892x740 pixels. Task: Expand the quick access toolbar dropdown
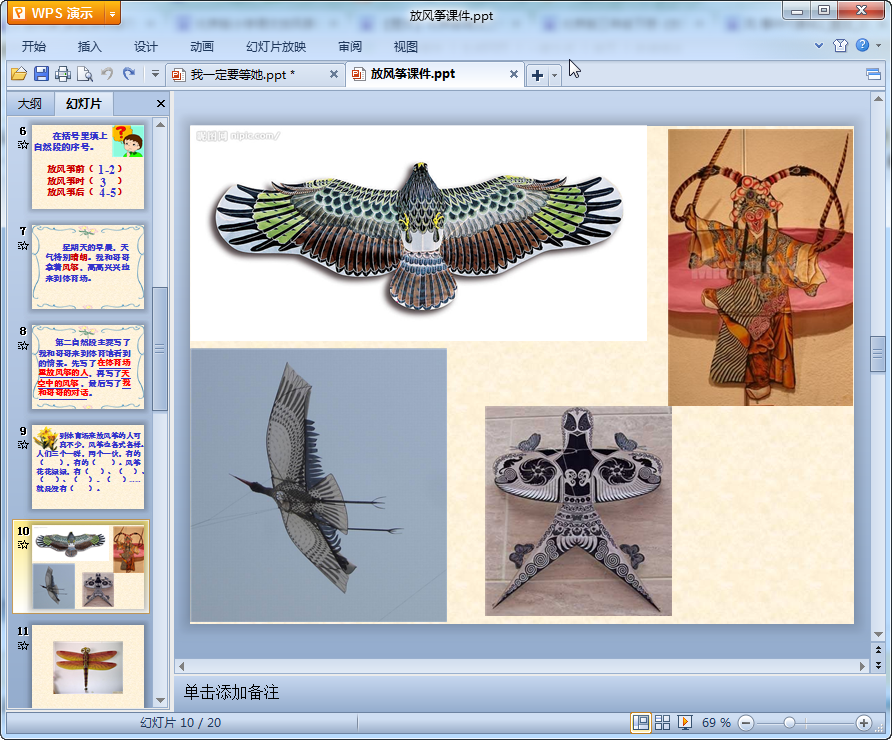tap(155, 74)
